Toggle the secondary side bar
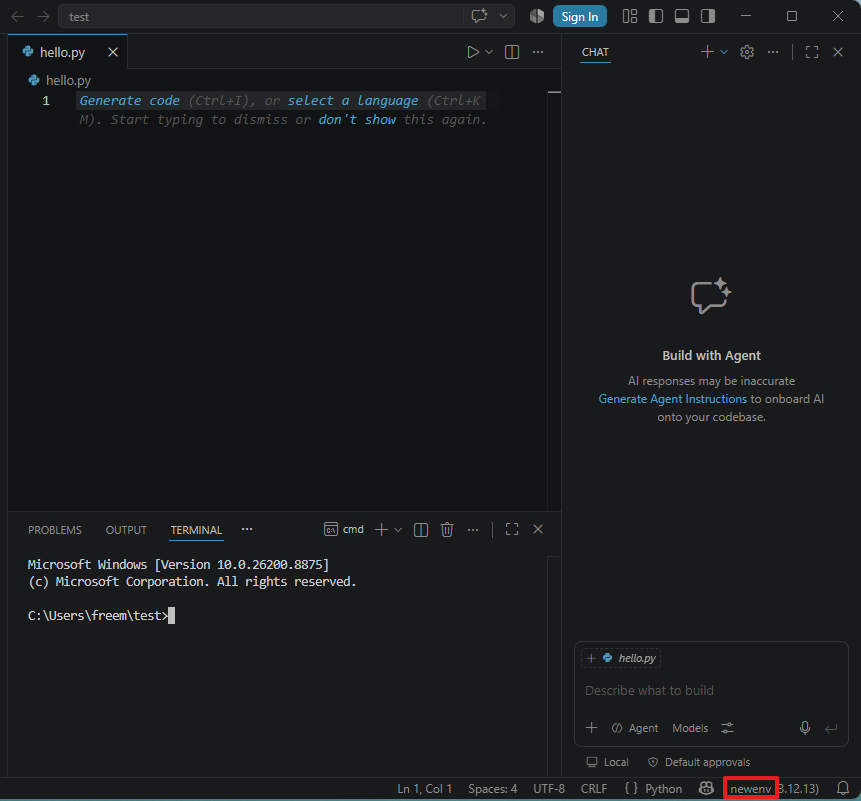Viewport: 861px width, 801px height. pos(708,16)
